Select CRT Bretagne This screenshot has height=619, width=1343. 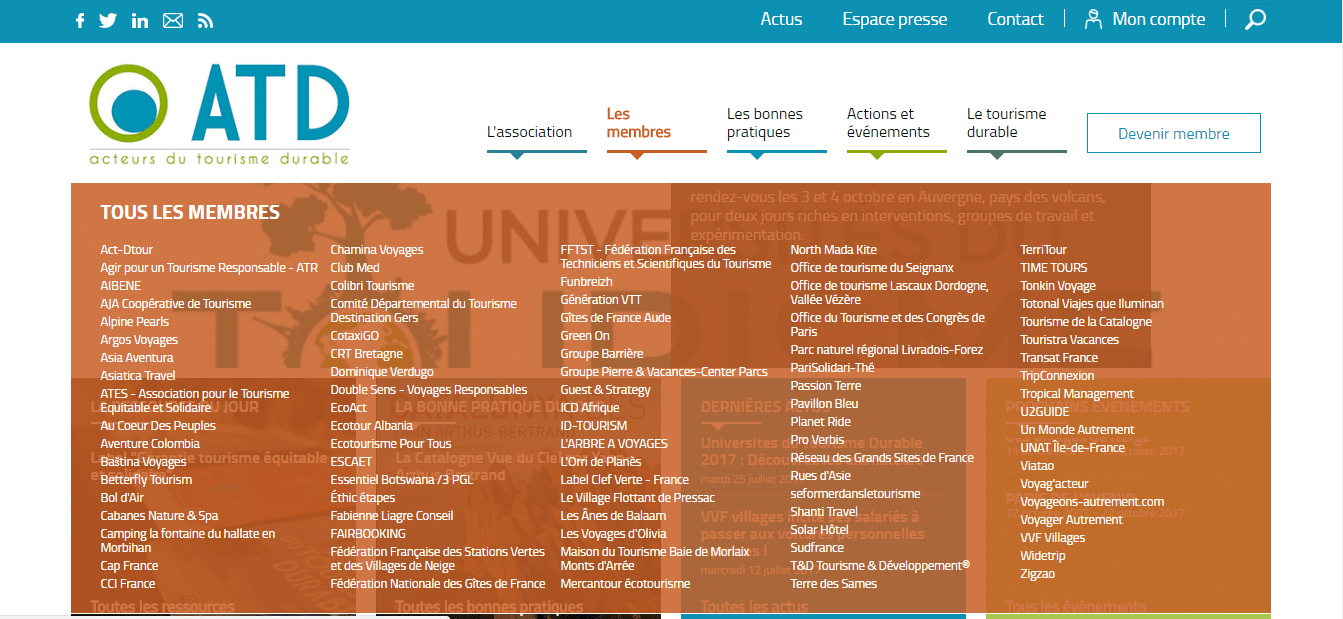tap(367, 354)
